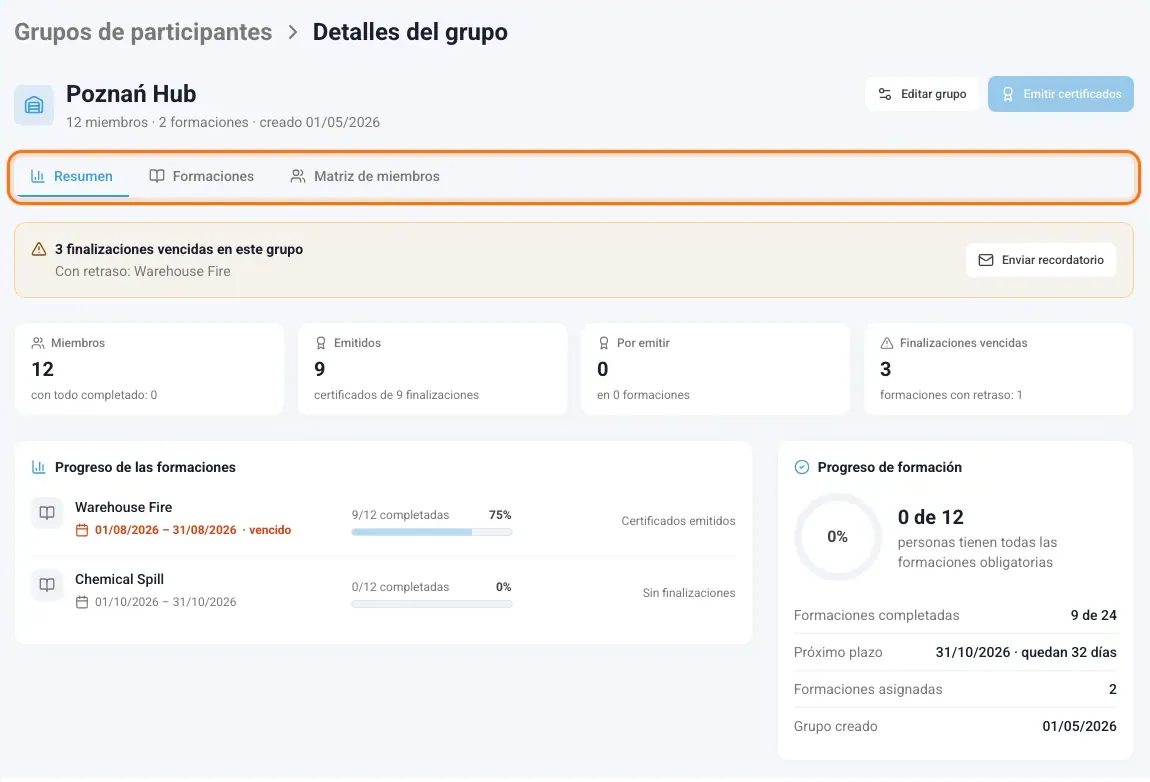Viewport: 1150px width, 782px height.
Task: Click the Grupo creado 01/05/2026 value
Action: tap(1080, 726)
